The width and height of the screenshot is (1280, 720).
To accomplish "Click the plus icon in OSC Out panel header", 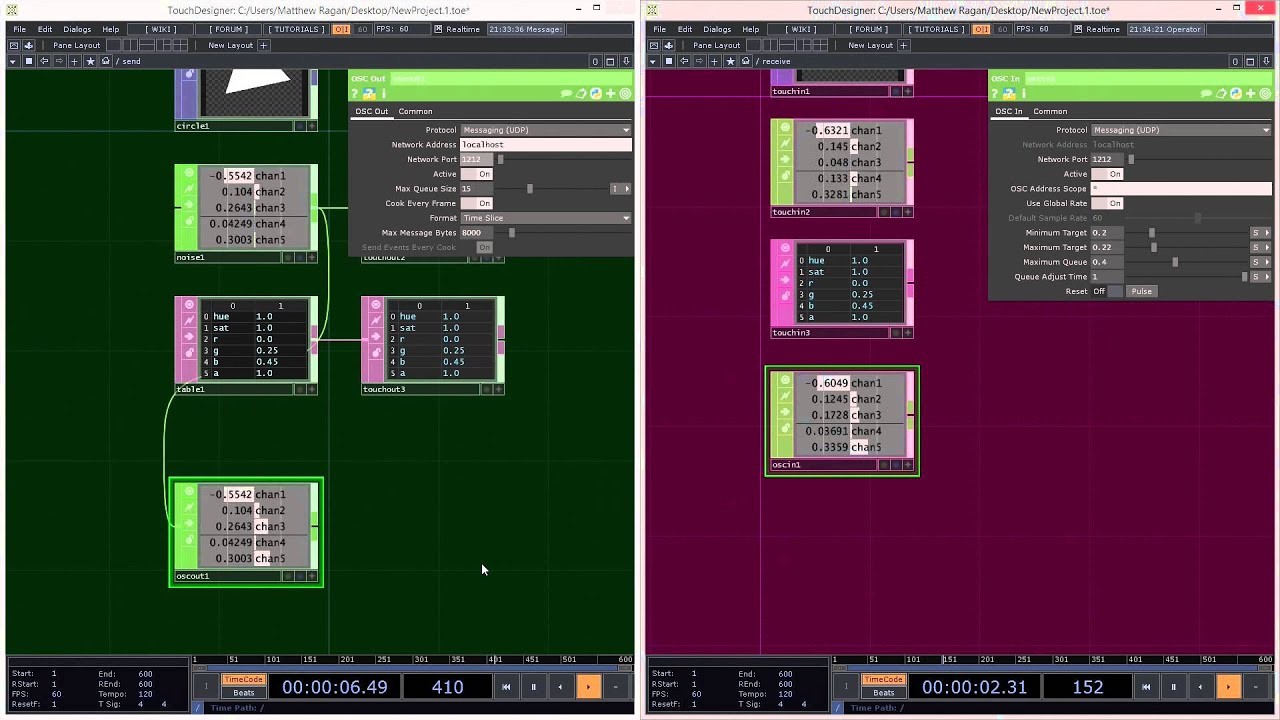I will 611,94.
